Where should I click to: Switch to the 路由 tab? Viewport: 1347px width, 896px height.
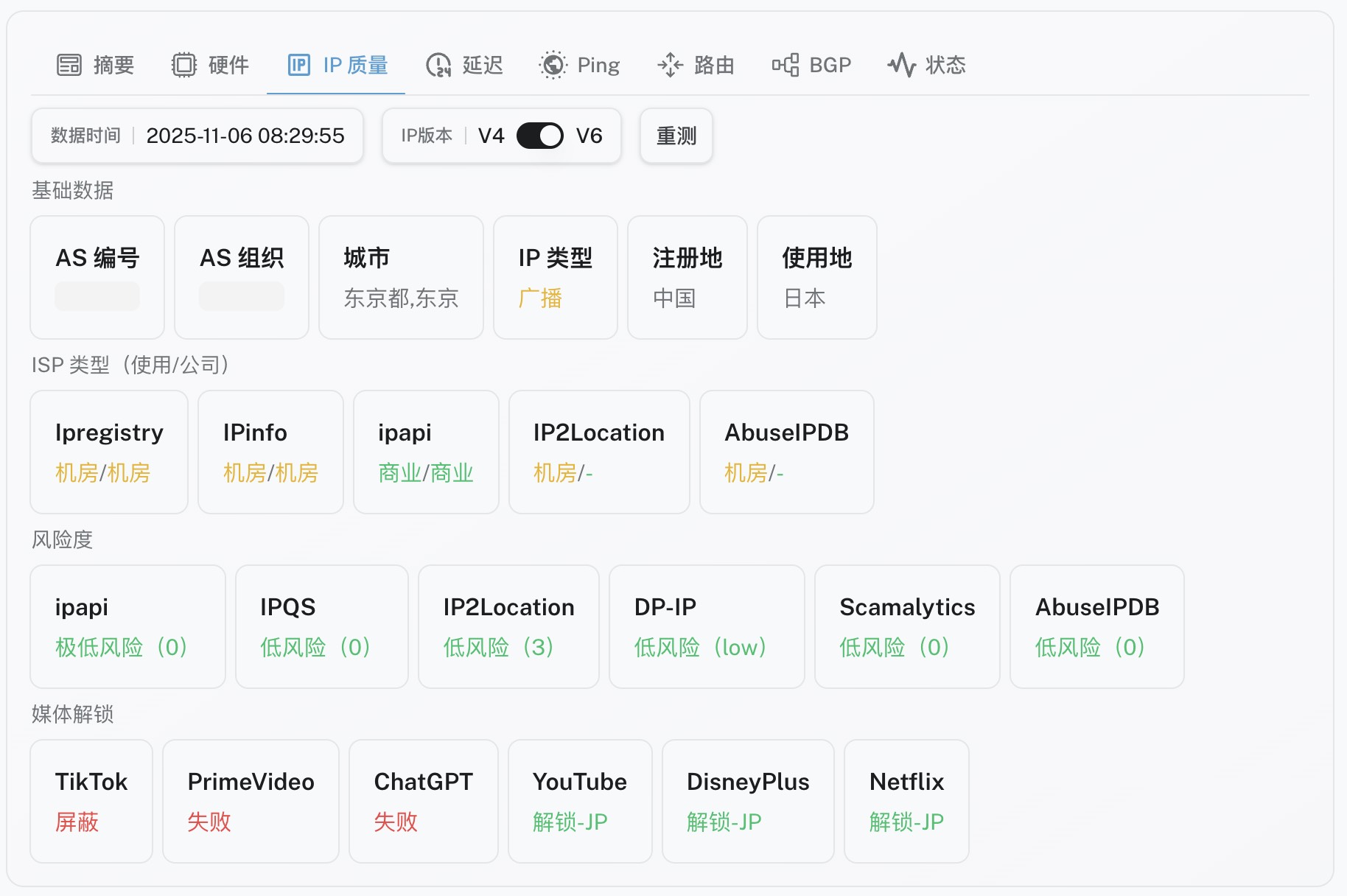tap(713, 65)
